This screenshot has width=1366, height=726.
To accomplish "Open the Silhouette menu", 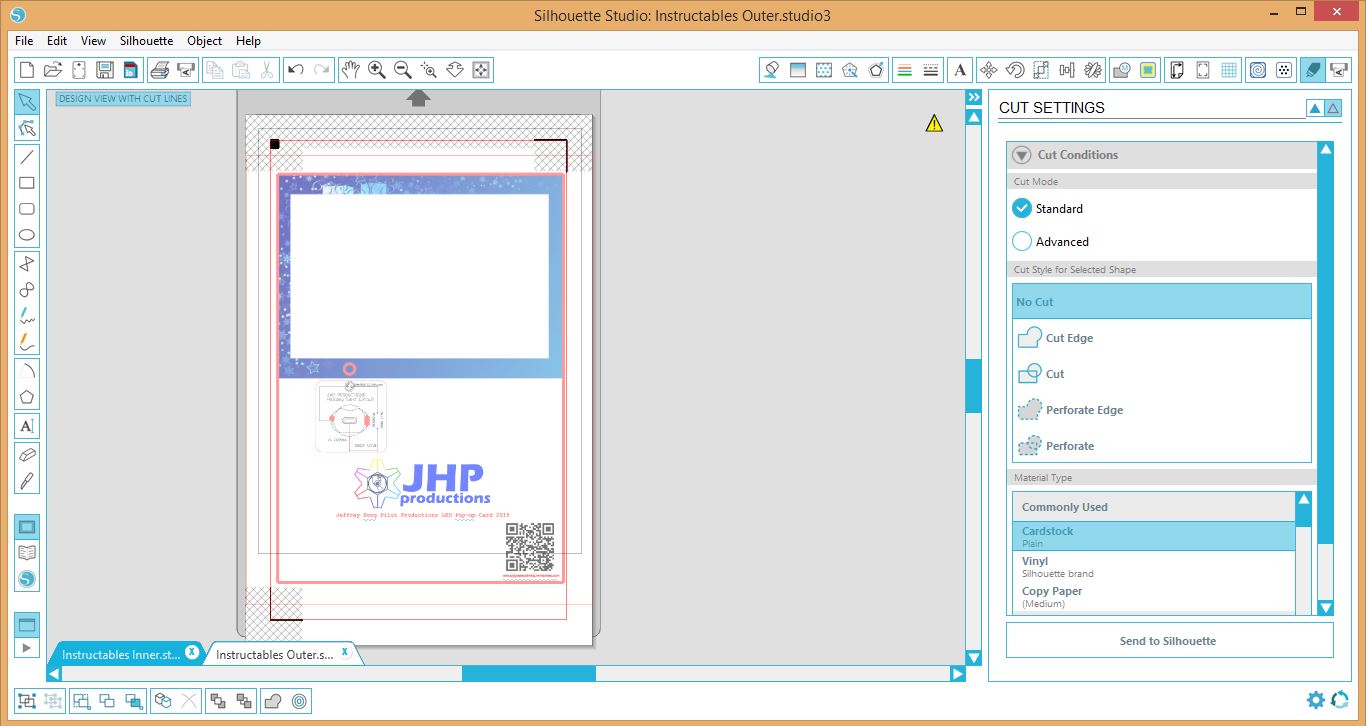I will point(146,41).
